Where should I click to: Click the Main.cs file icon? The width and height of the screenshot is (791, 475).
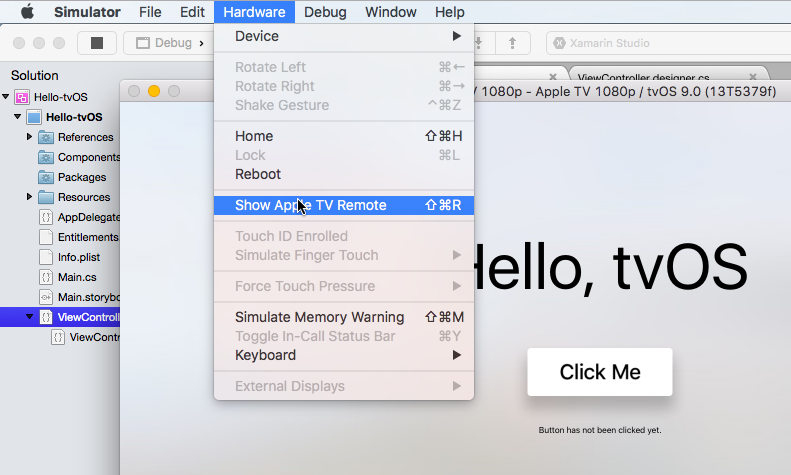(x=46, y=277)
